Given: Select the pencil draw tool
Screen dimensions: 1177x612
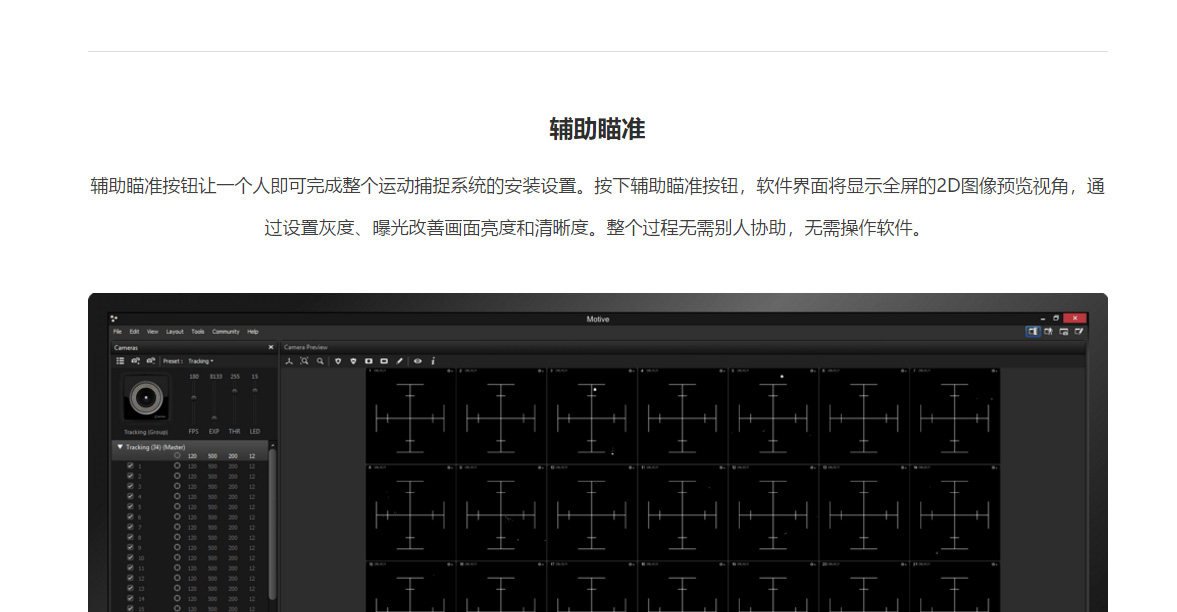Looking at the screenshot, I should pos(399,361).
